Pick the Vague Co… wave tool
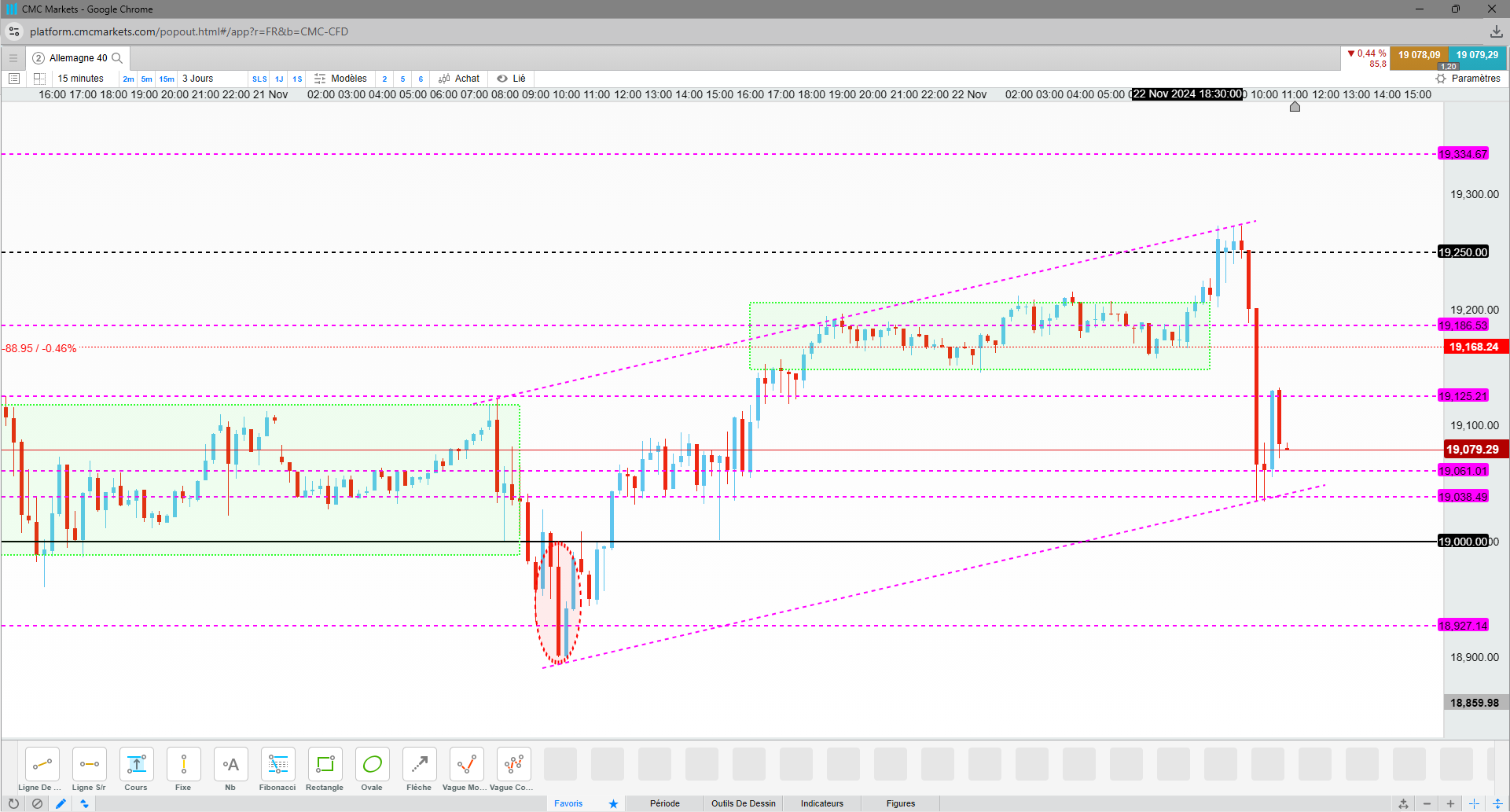The width and height of the screenshot is (1510, 812). pyautogui.click(x=514, y=765)
